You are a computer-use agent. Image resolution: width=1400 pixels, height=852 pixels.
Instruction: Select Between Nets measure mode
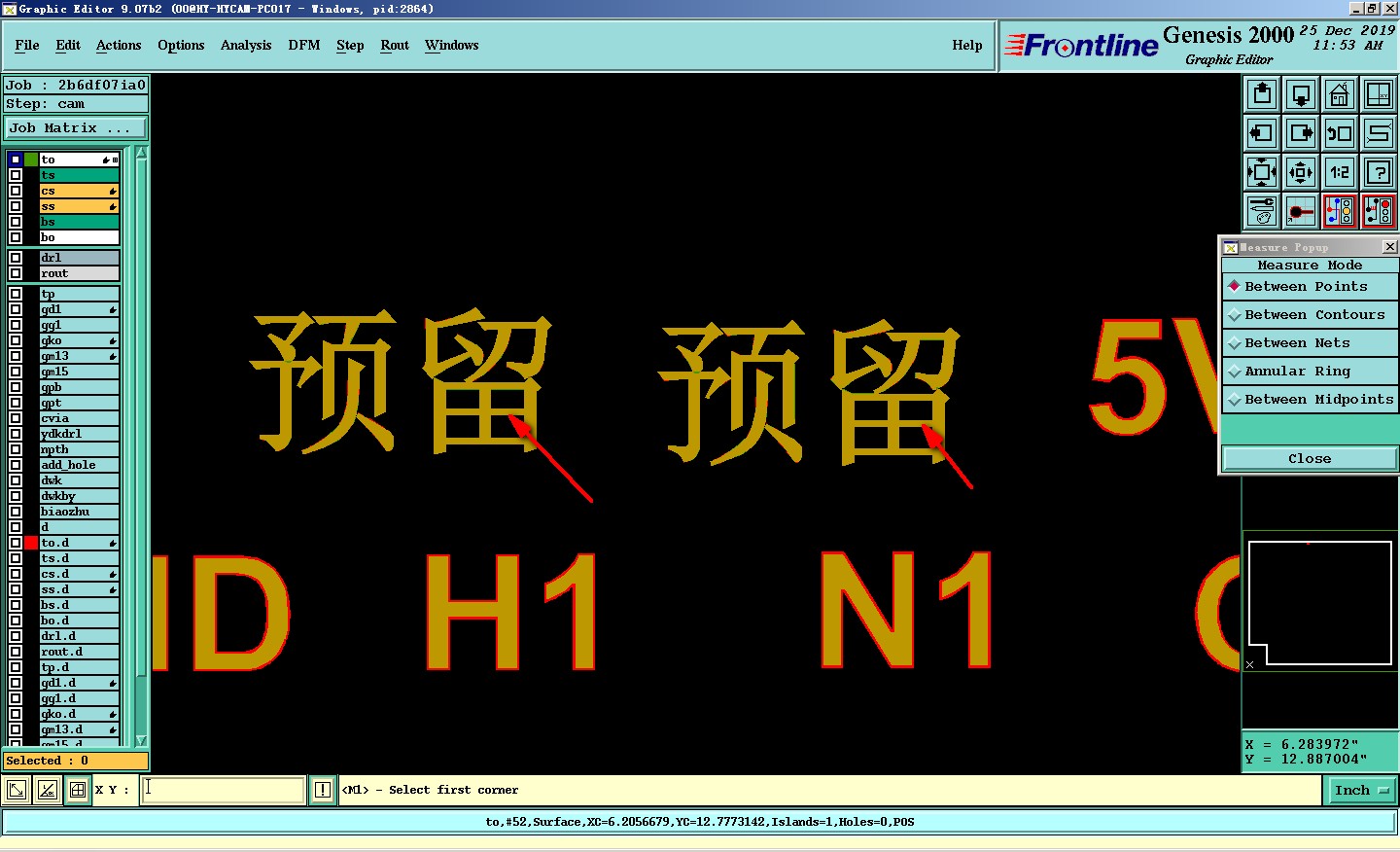tap(1310, 342)
